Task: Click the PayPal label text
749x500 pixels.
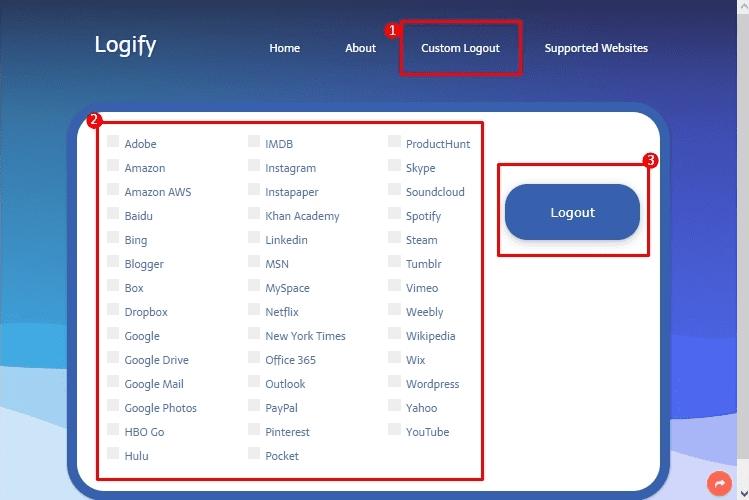Action: 281,408
